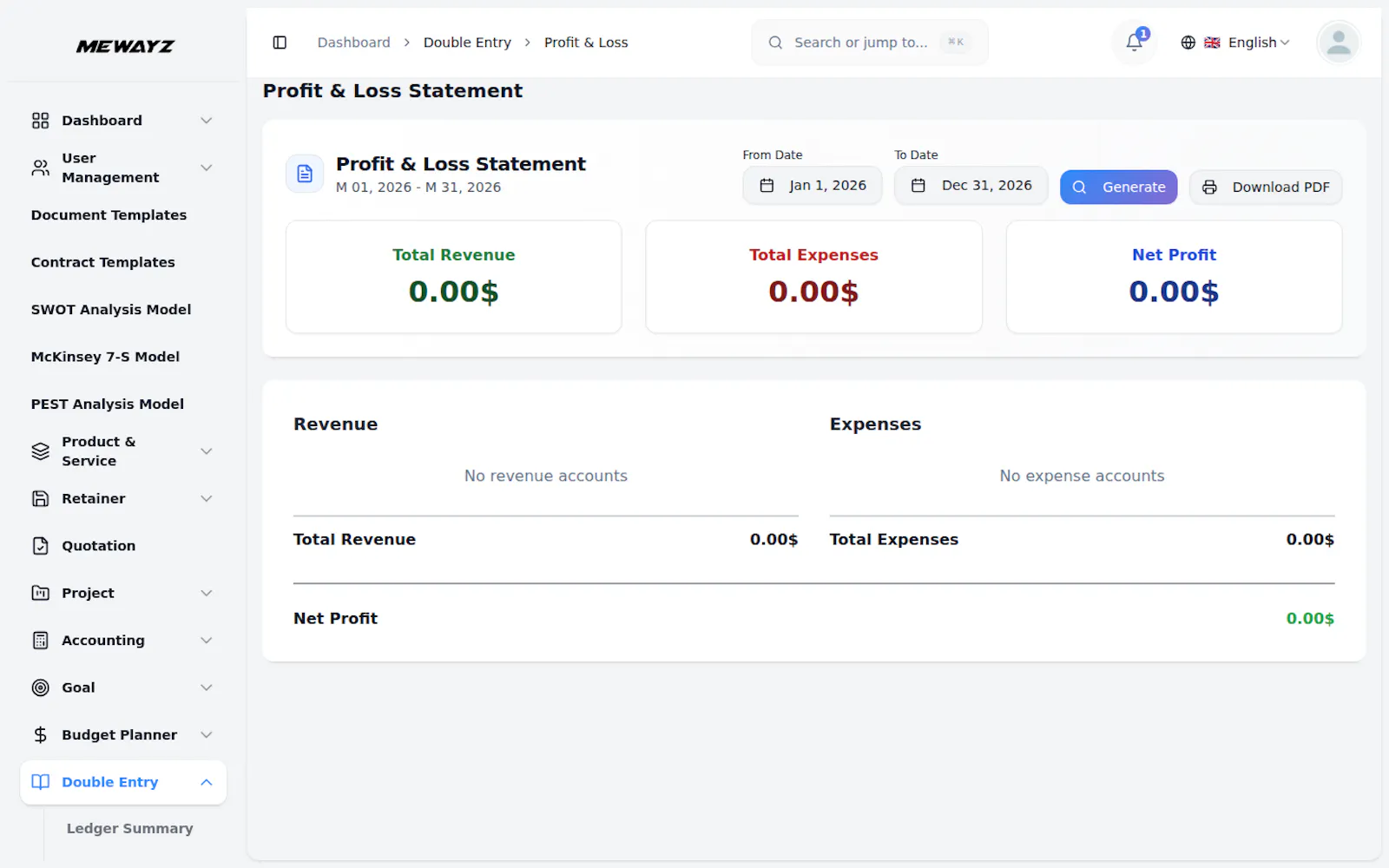Click the Download PDF button
The height and width of the screenshot is (868, 1389).
(1266, 187)
